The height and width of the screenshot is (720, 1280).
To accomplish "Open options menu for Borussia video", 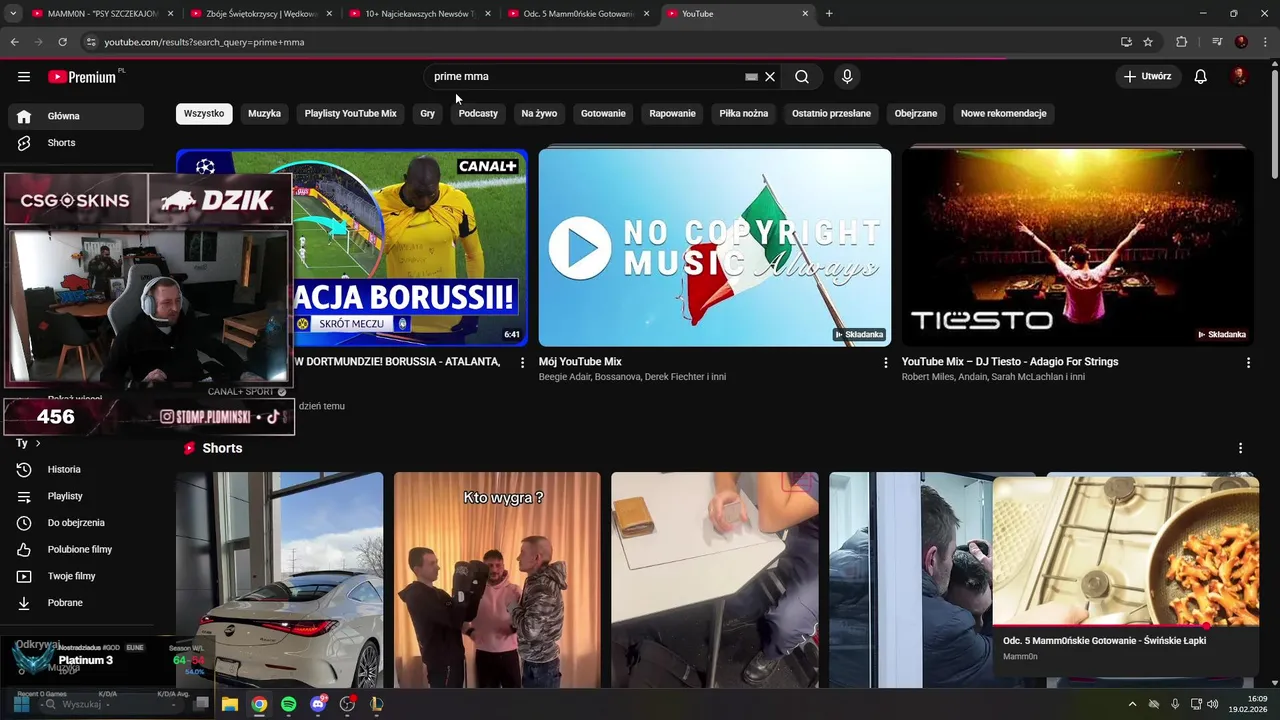I will tap(522, 363).
